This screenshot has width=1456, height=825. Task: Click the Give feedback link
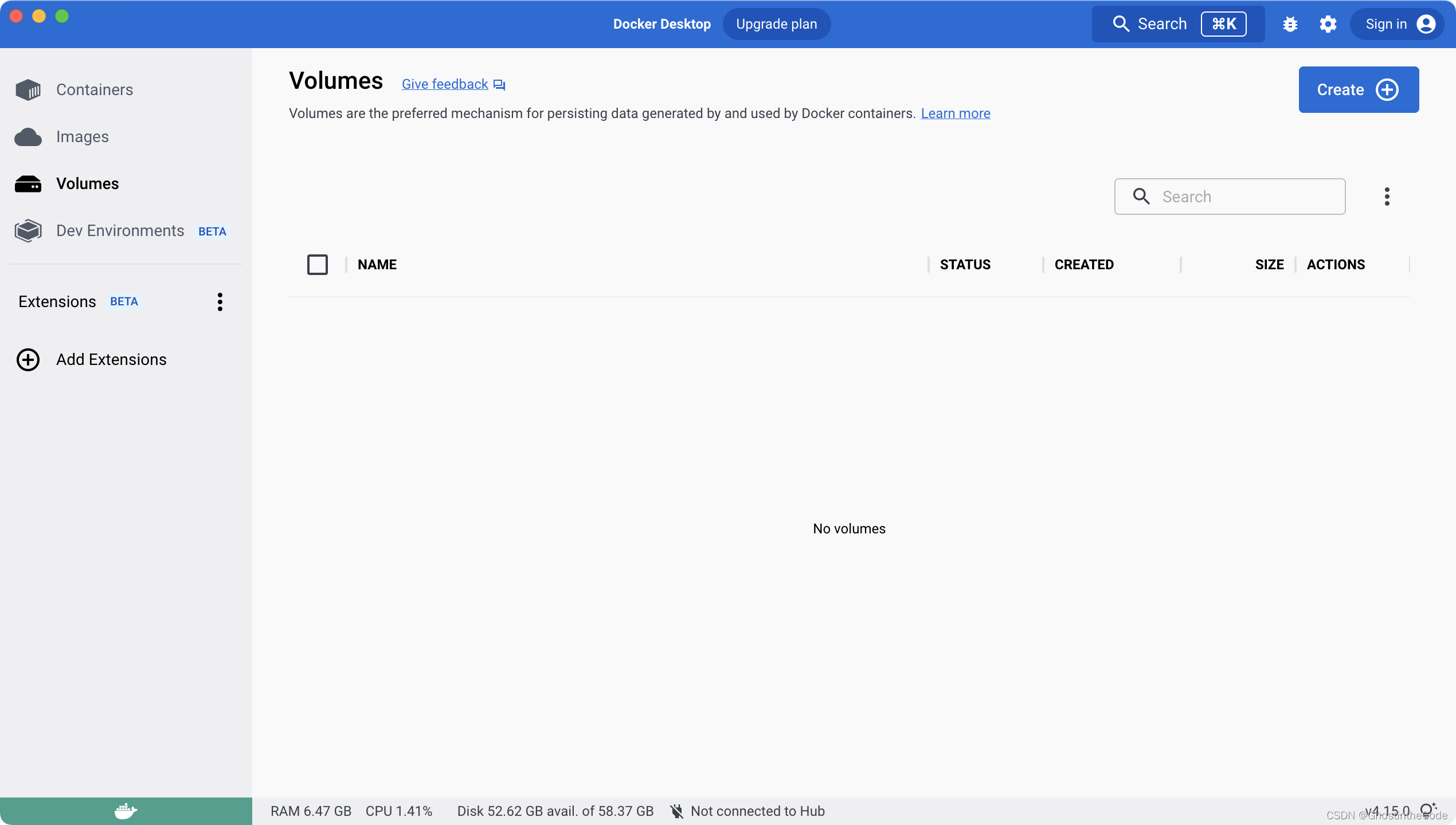pos(445,84)
